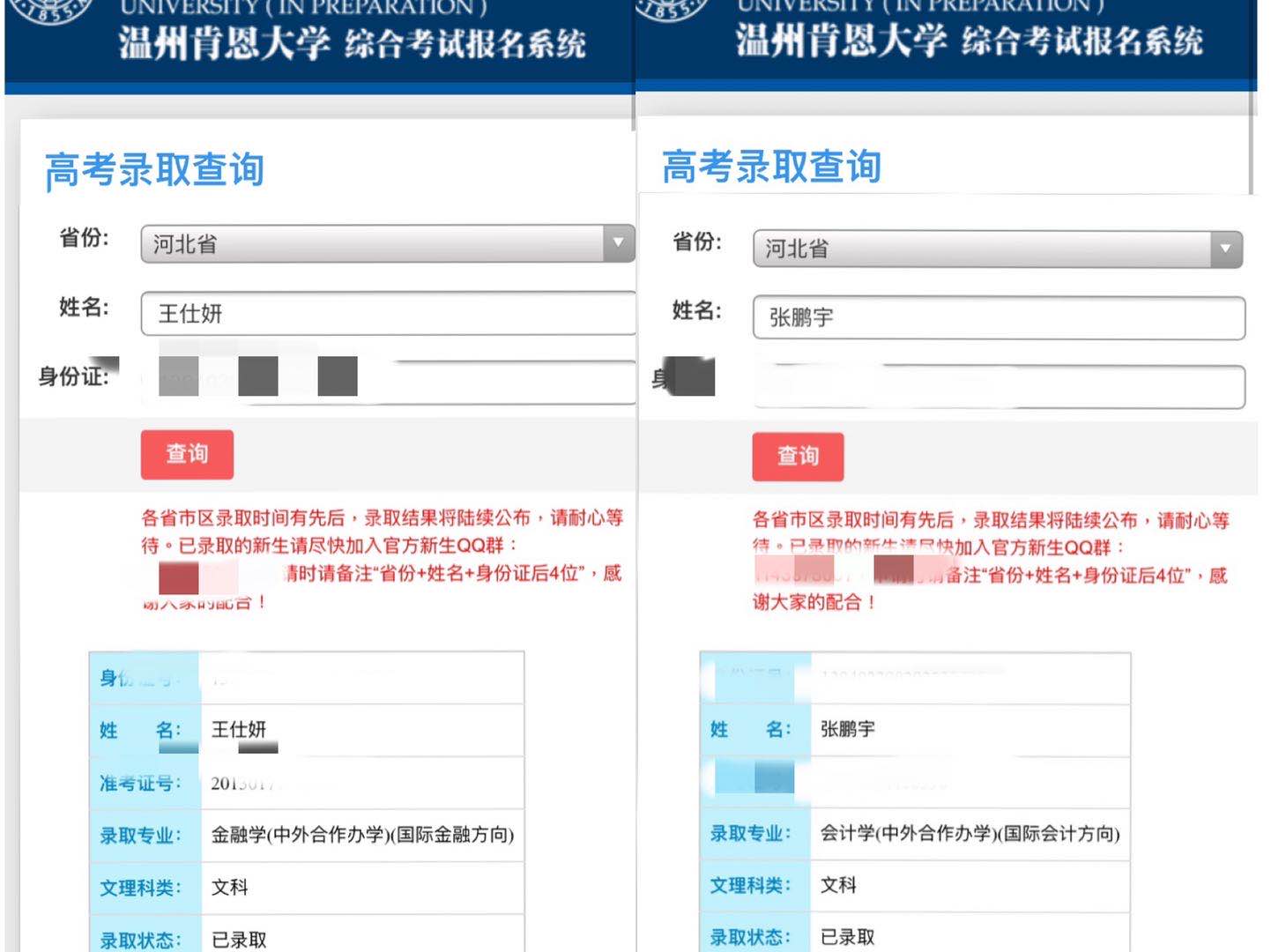This screenshot has height=952, width=1271.
Task: Click the arrow on the left 河北省 dropdown
Action: click(x=618, y=243)
